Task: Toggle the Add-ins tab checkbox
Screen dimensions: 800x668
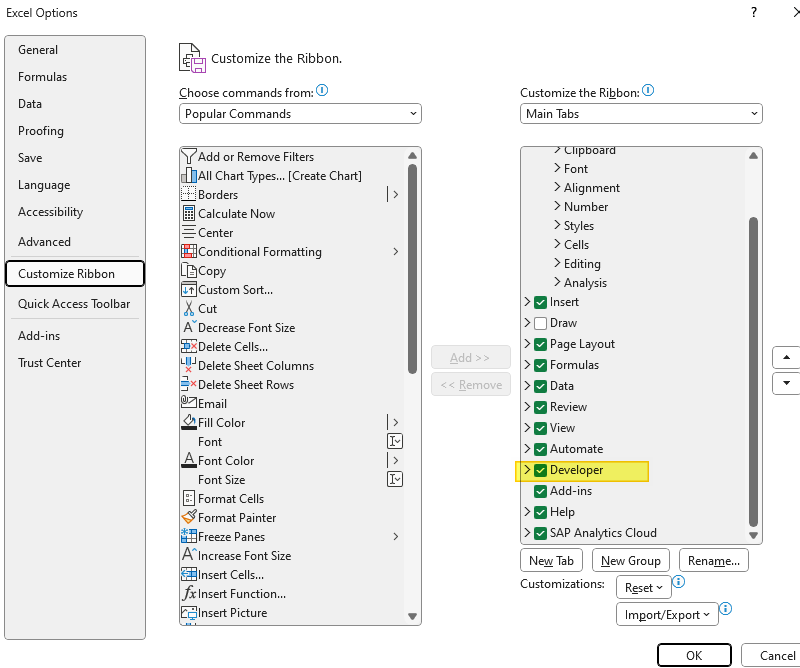Action: 541,491
